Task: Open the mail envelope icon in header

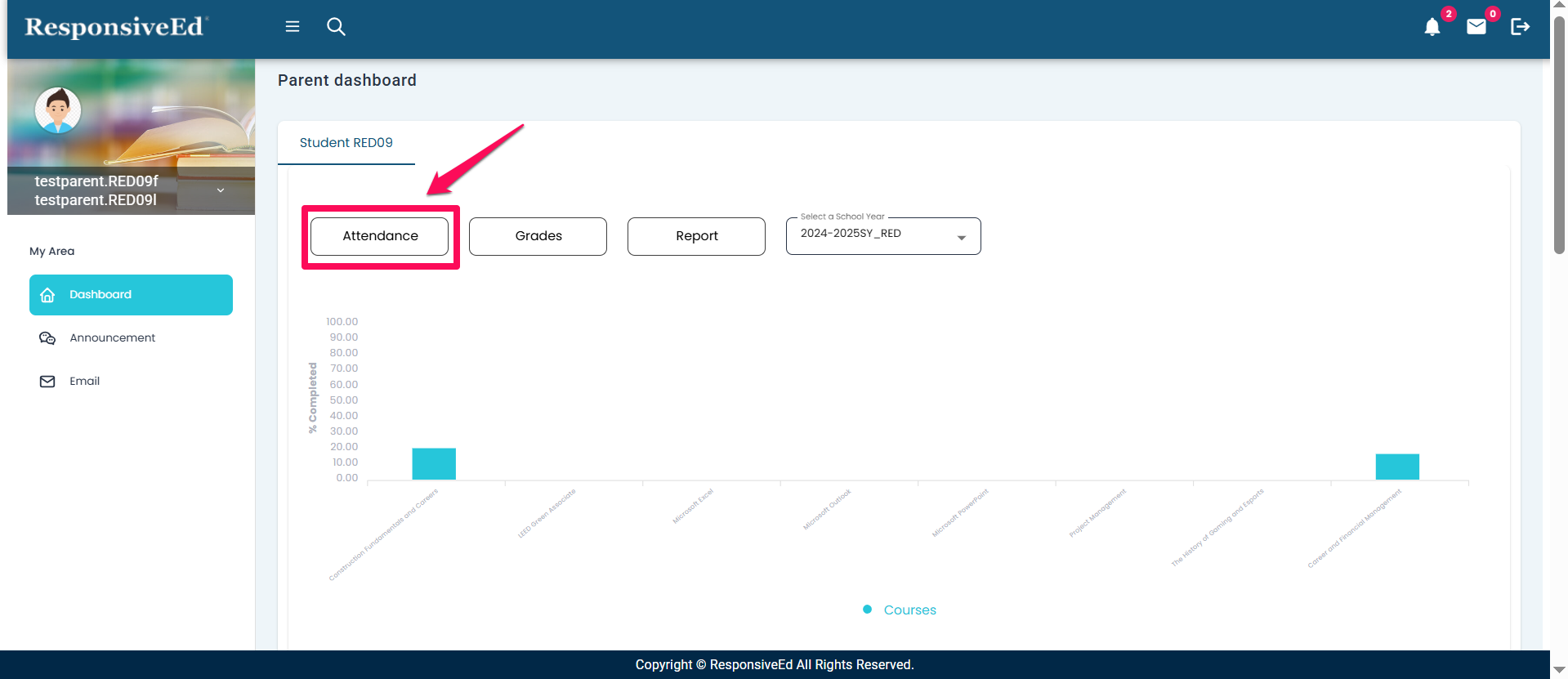Action: pos(1476,27)
